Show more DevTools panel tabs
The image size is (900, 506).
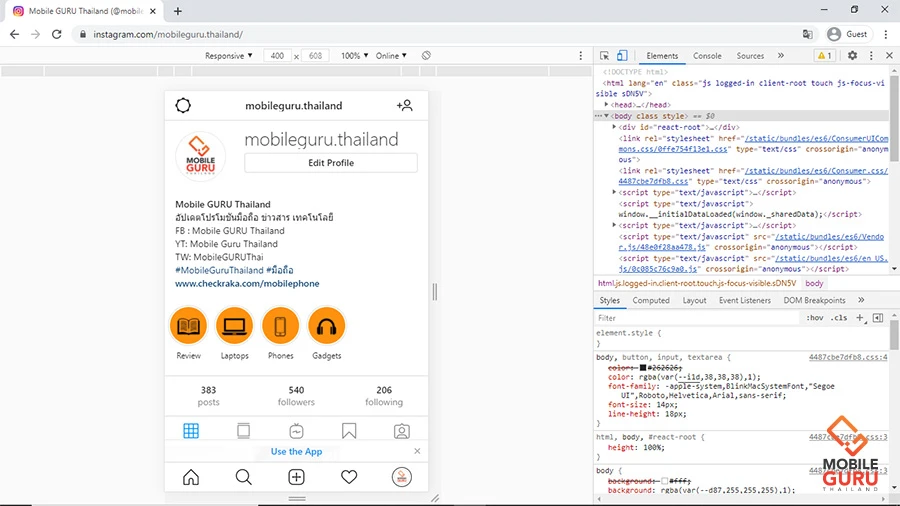tap(781, 56)
